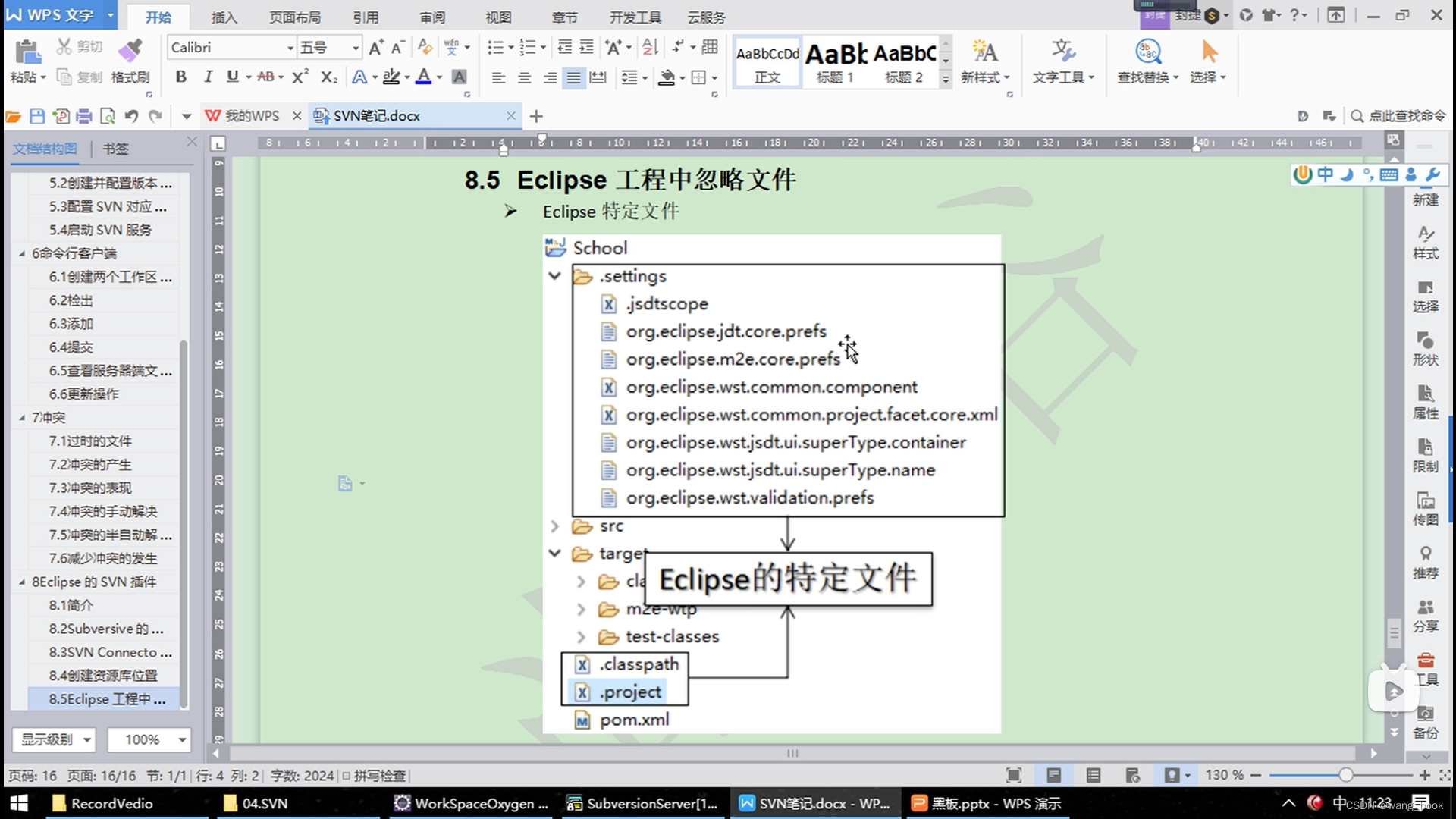This screenshot has height=819, width=1456.
Task: Open the 我的WPS document tab
Action: pyautogui.click(x=252, y=116)
